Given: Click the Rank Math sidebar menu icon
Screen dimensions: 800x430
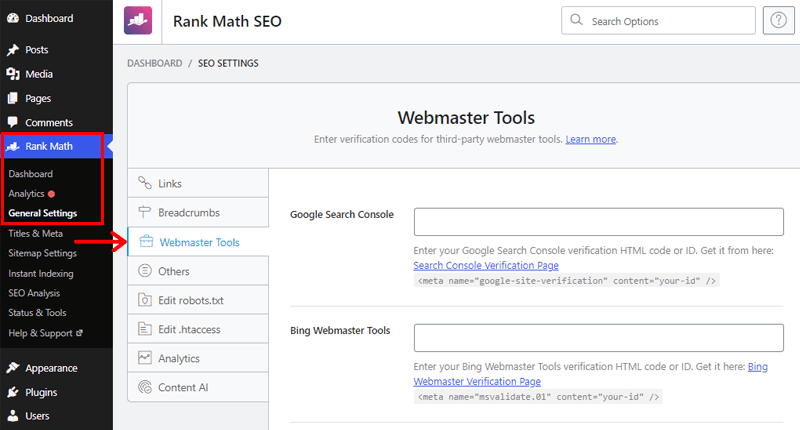Looking at the screenshot, I should point(13,146).
